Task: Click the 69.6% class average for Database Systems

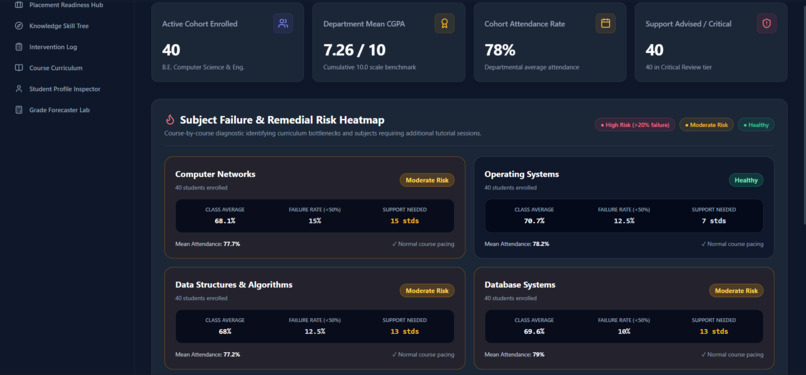Action: click(x=534, y=331)
